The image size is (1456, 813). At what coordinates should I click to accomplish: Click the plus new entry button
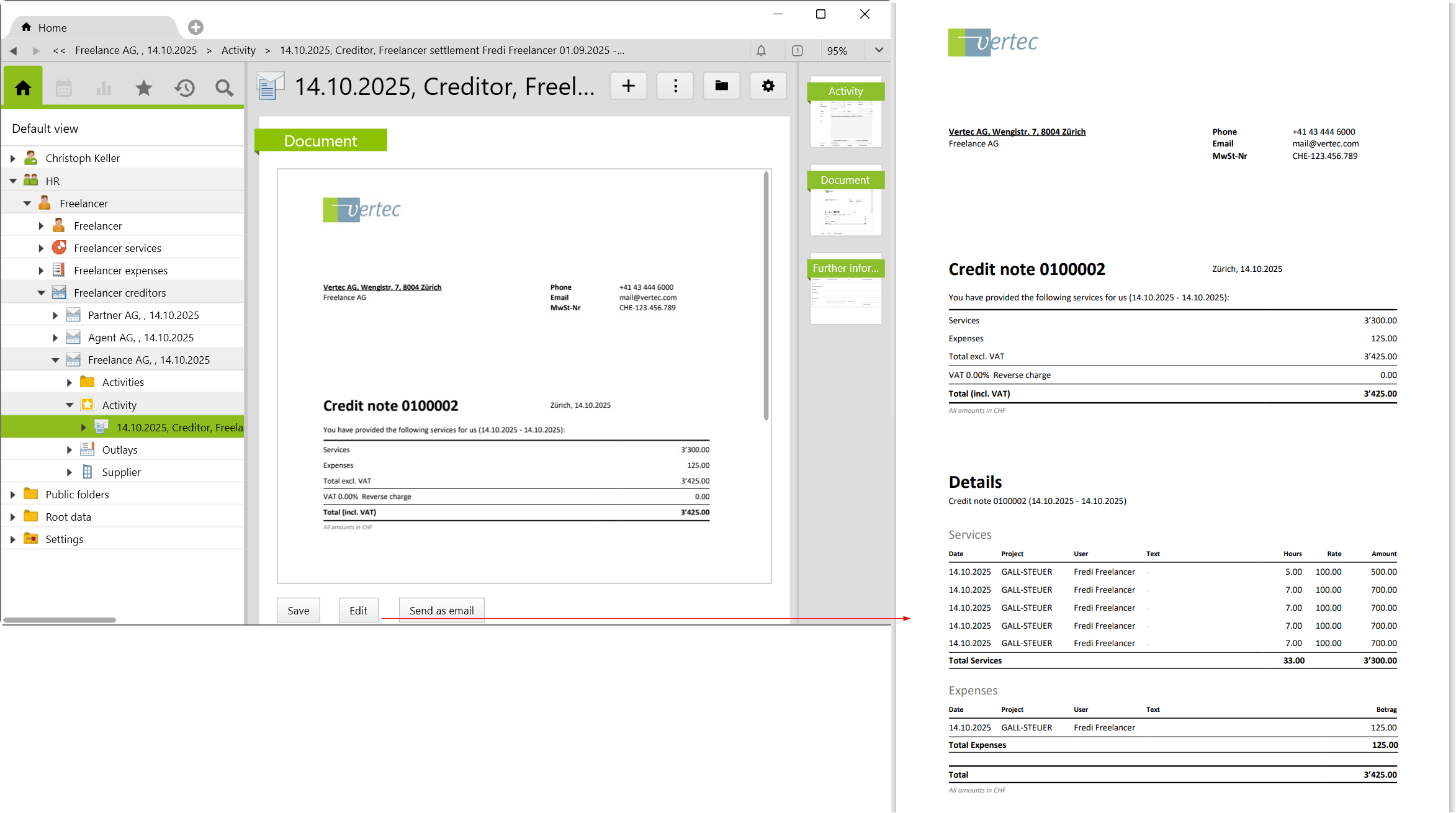[x=629, y=86]
